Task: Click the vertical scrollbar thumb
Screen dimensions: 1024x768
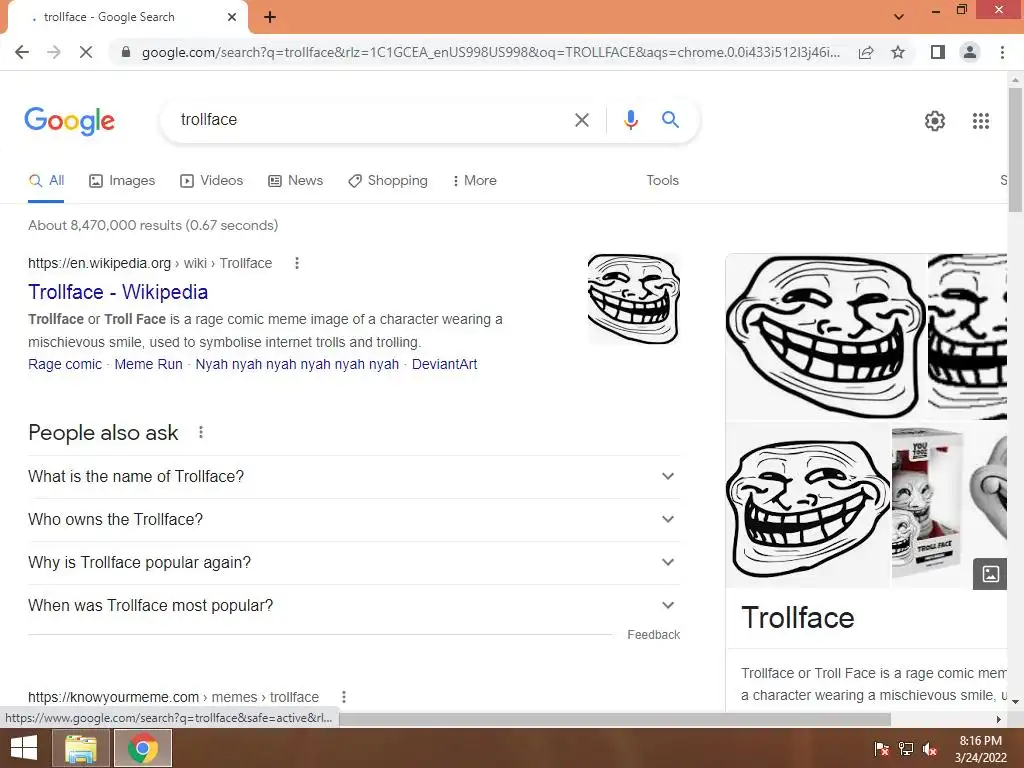Action: 1015,149
